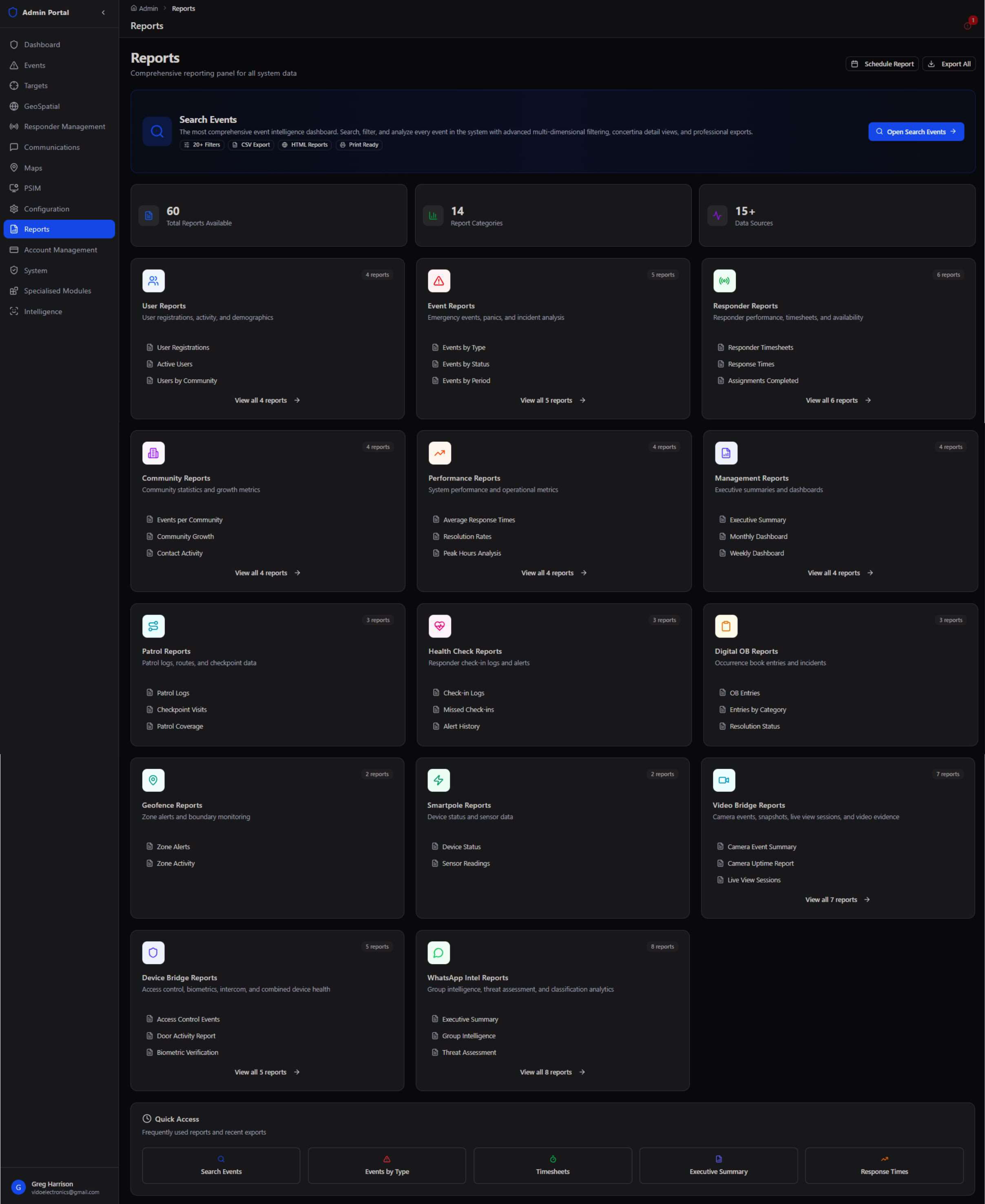The width and height of the screenshot is (985, 1204).
Task: Open Dashboard in the sidebar
Action: tap(59, 44)
